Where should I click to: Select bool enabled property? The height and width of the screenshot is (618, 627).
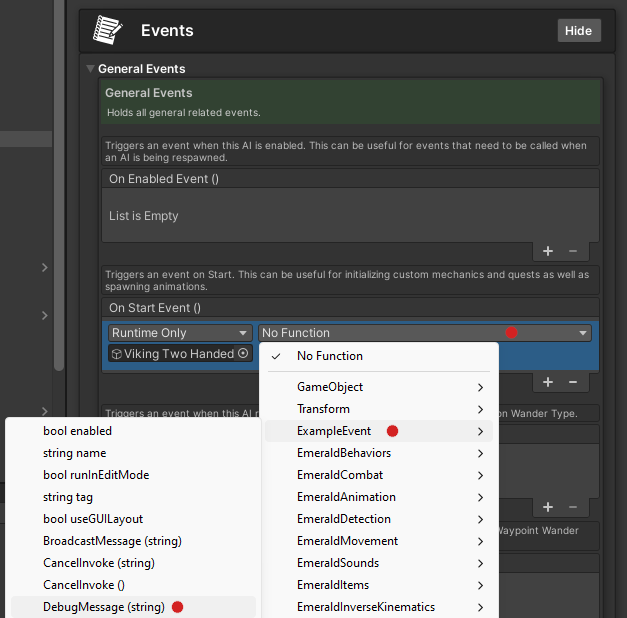coord(78,431)
